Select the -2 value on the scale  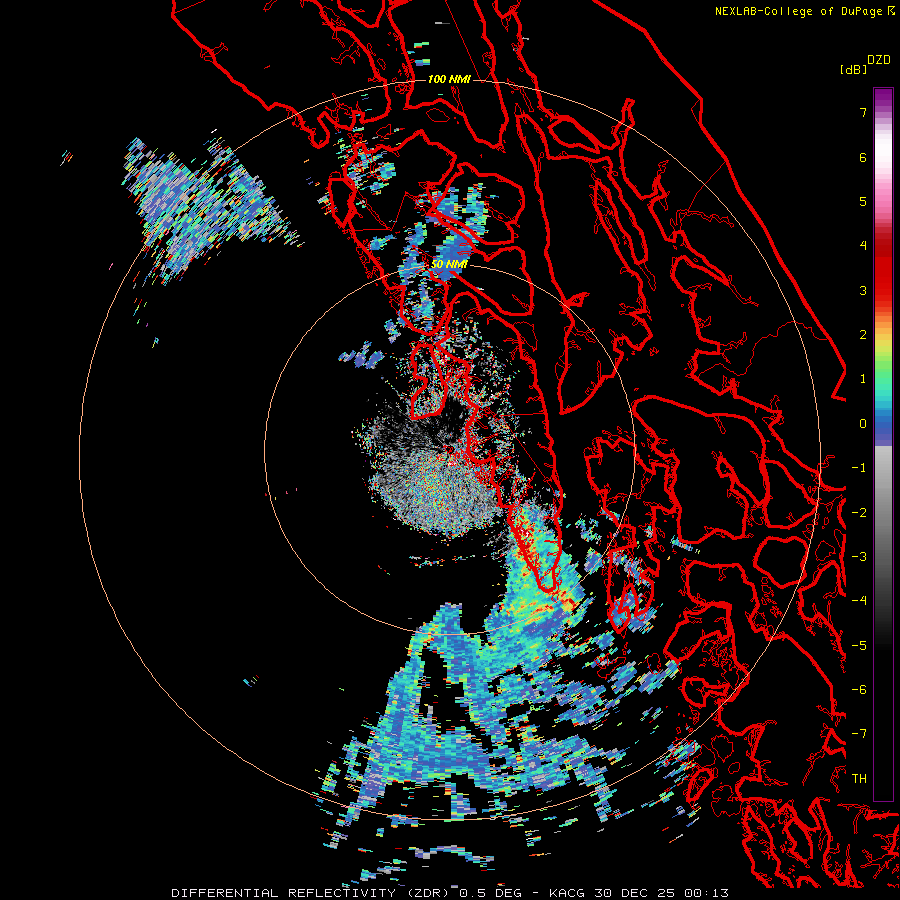(859, 512)
